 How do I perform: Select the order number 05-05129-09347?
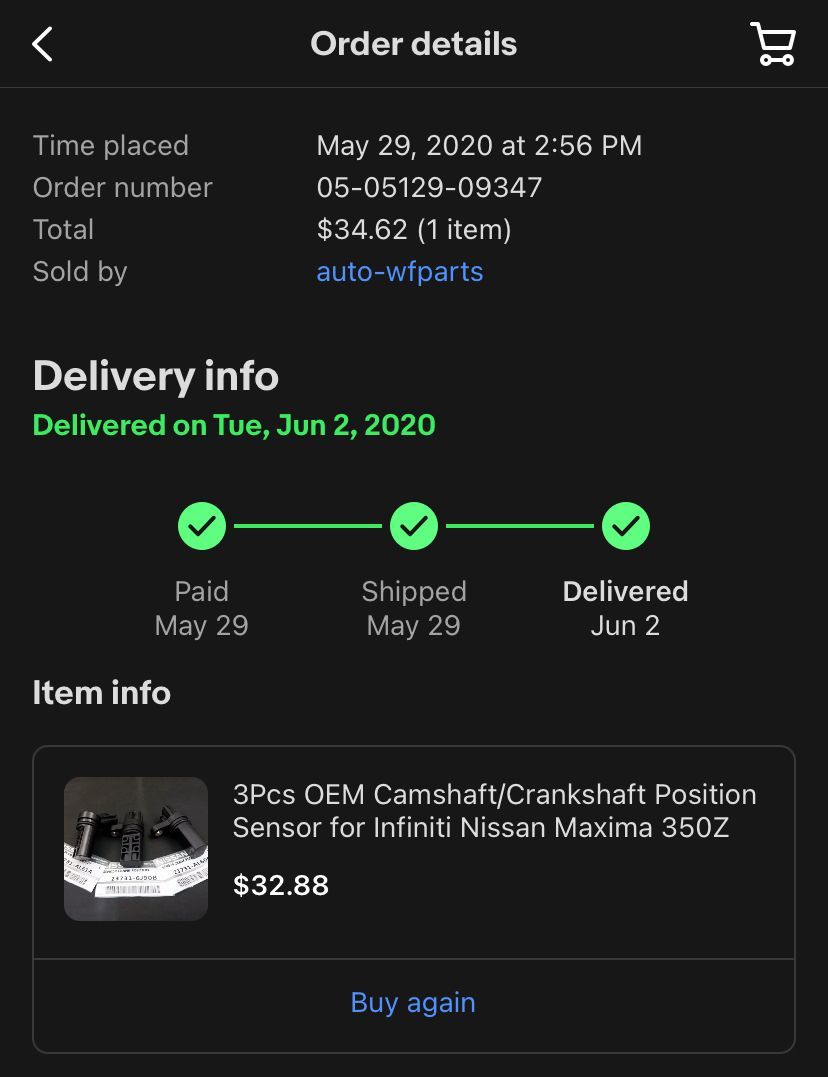tap(429, 188)
